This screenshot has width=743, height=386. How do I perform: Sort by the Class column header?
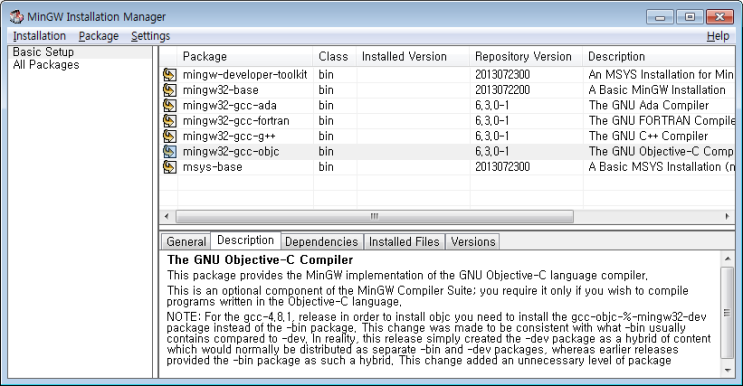(335, 56)
